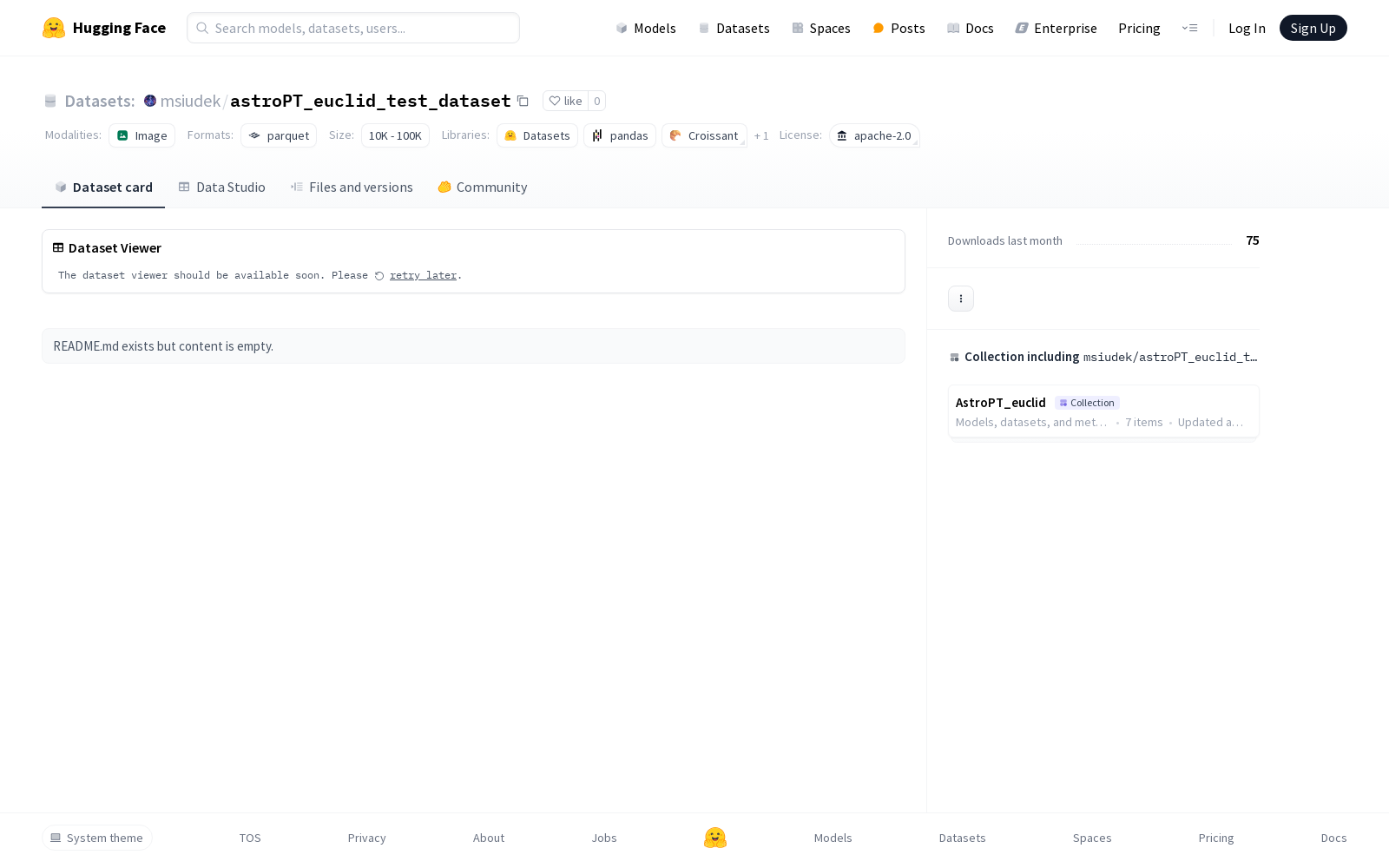
Task: Open the Models nav item
Action: 646,28
